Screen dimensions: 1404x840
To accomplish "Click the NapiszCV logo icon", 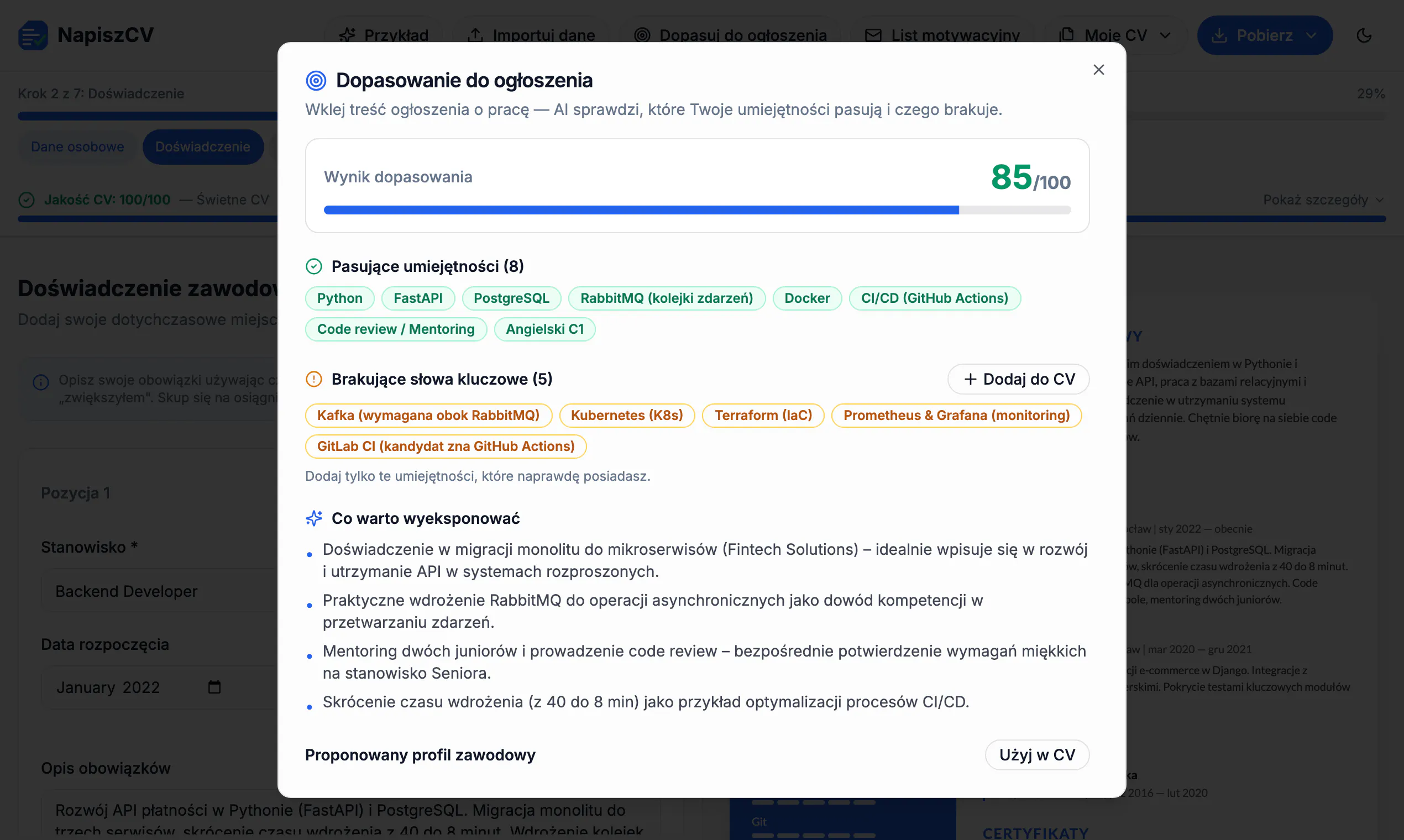I will (33, 35).
